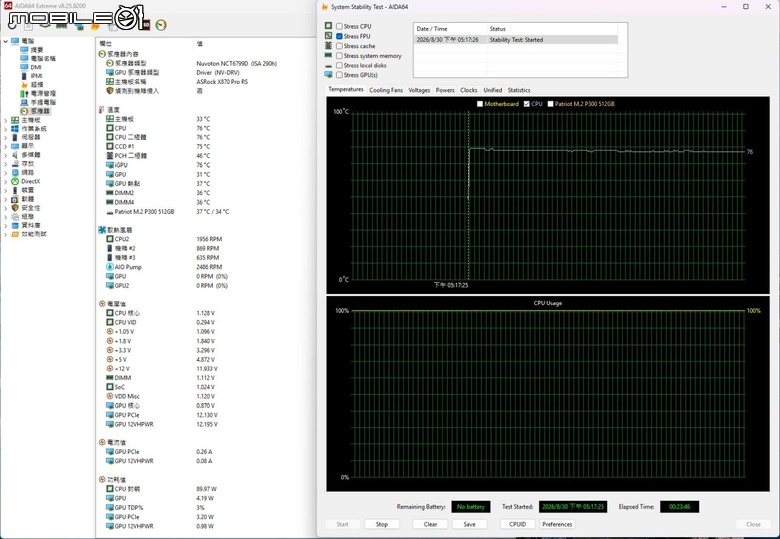Open the Clocks tab

(469, 90)
